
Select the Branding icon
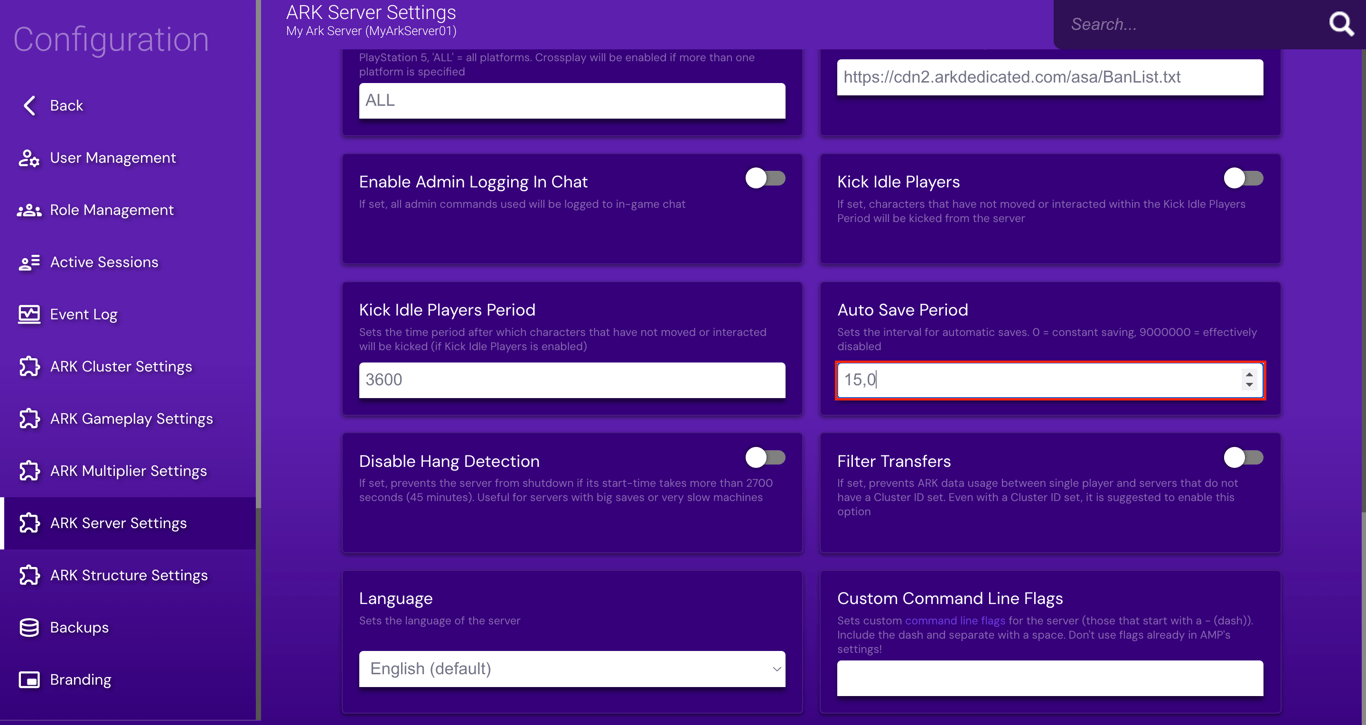28,679
